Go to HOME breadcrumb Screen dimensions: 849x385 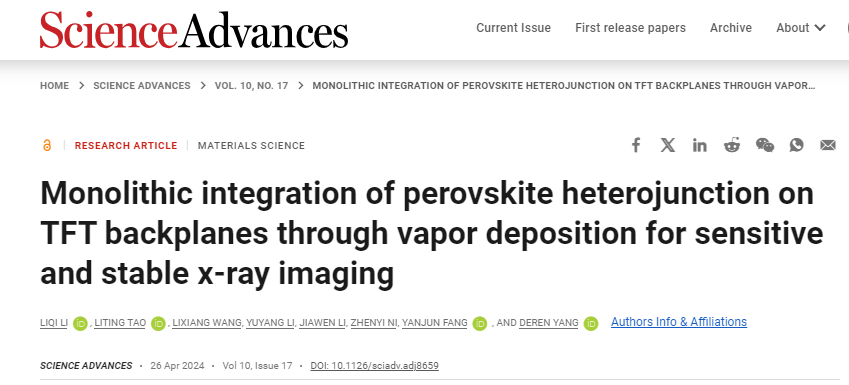point(55,86)
